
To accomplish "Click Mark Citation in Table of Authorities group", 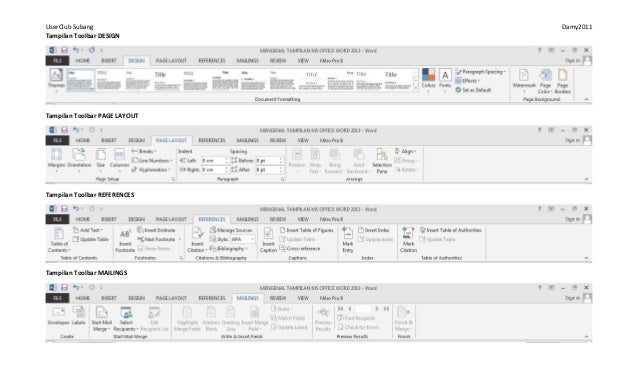I will click(x=408, y=240).
